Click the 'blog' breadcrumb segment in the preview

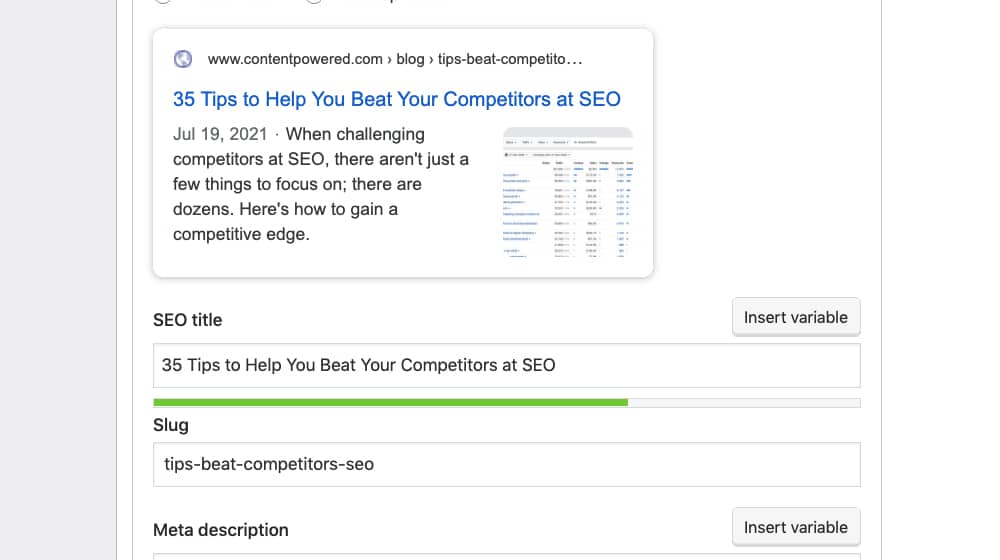(x=410, y=59)
